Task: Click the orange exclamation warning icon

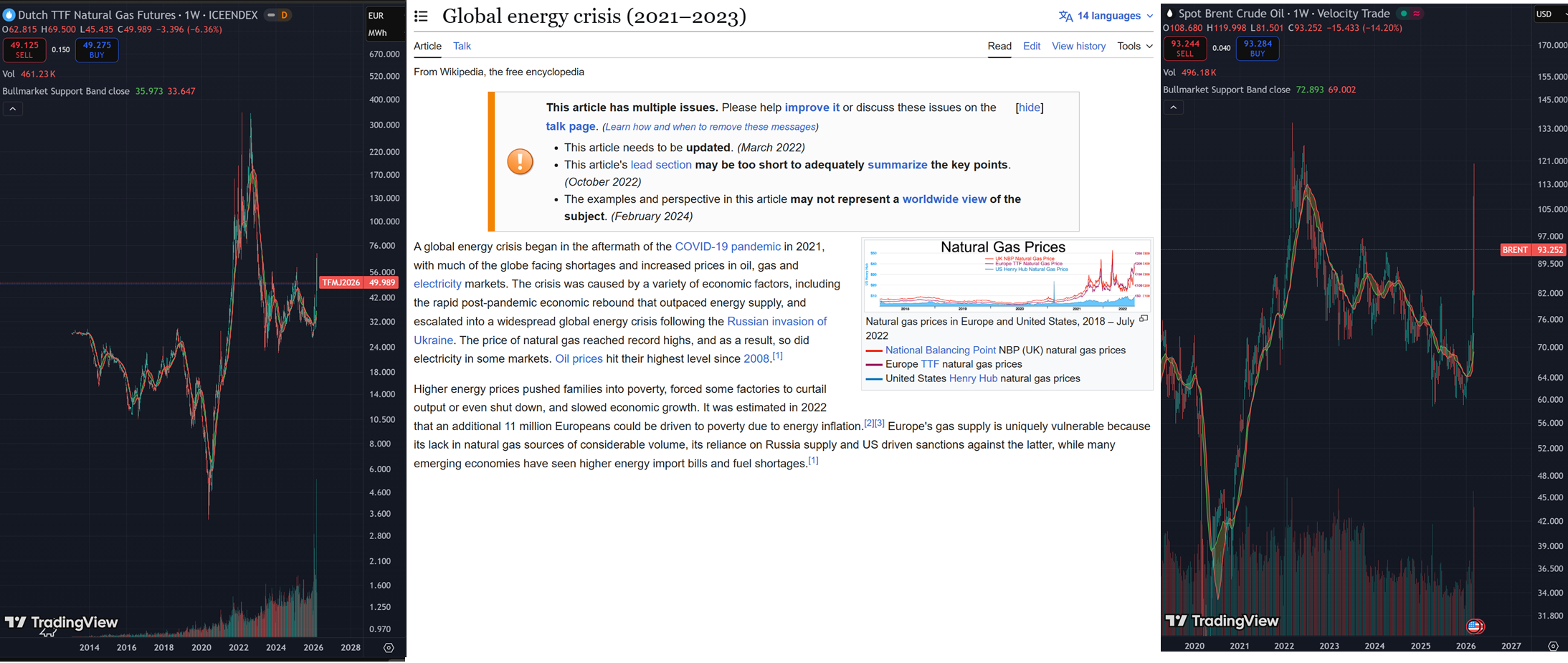Action: [520, 161]
